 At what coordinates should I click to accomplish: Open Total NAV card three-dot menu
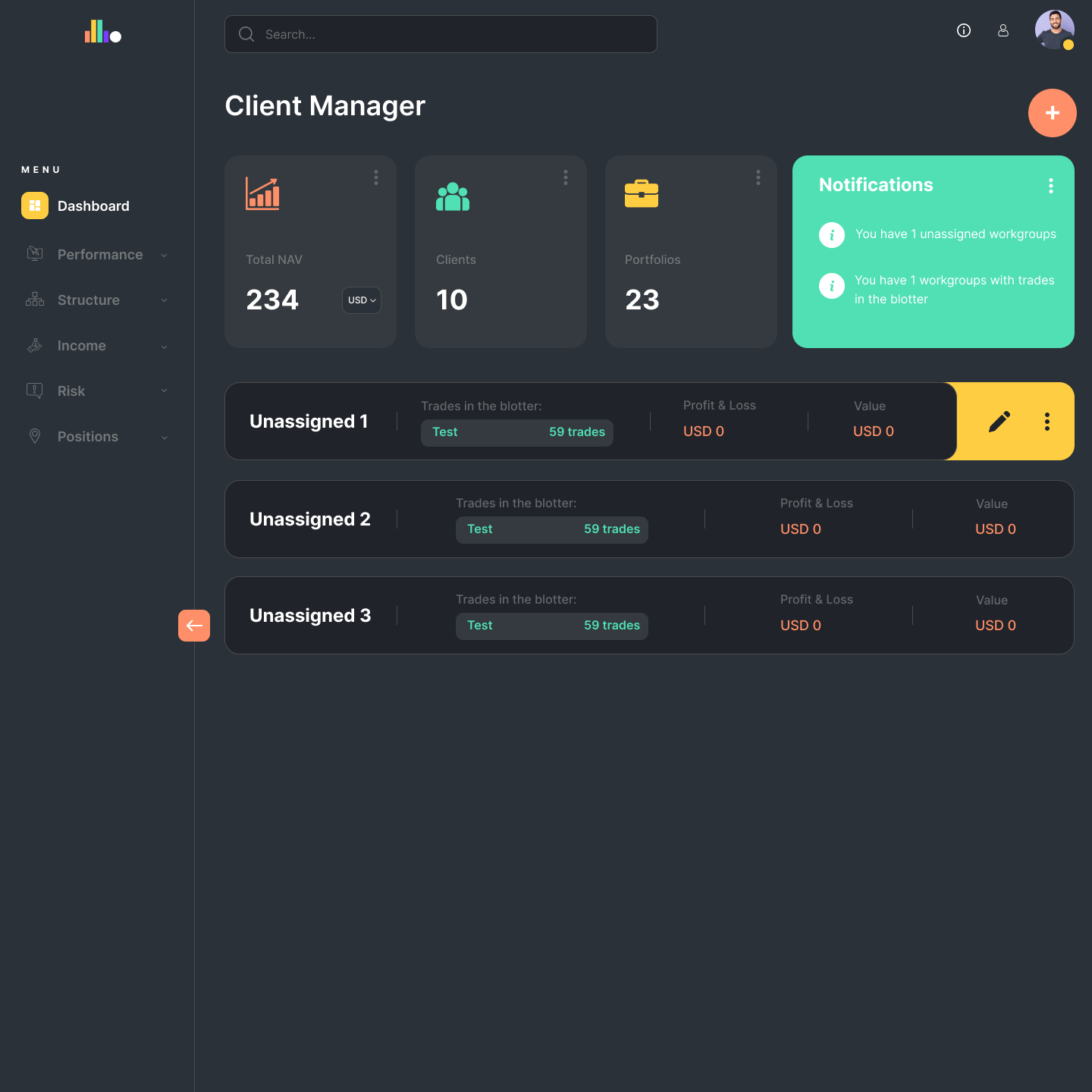(x=376, y=177)
